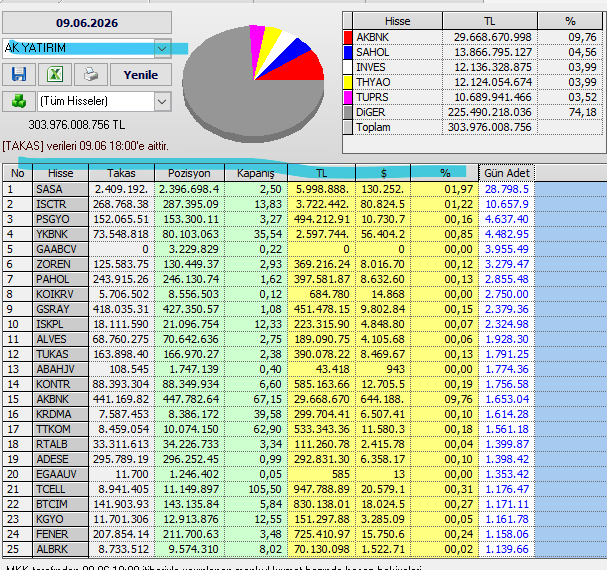Sort main table by Hisse column header
The height and width of the screenshot is (570, 607).
click(60, 173)
